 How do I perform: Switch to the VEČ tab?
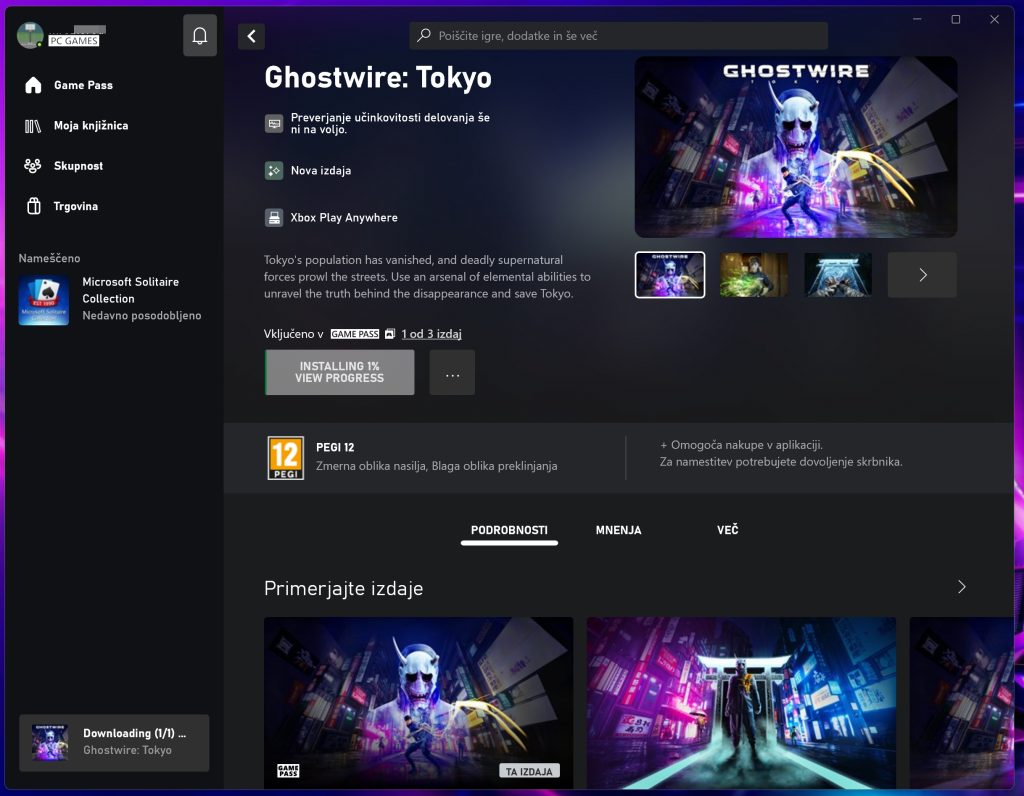tap(727, 530)
